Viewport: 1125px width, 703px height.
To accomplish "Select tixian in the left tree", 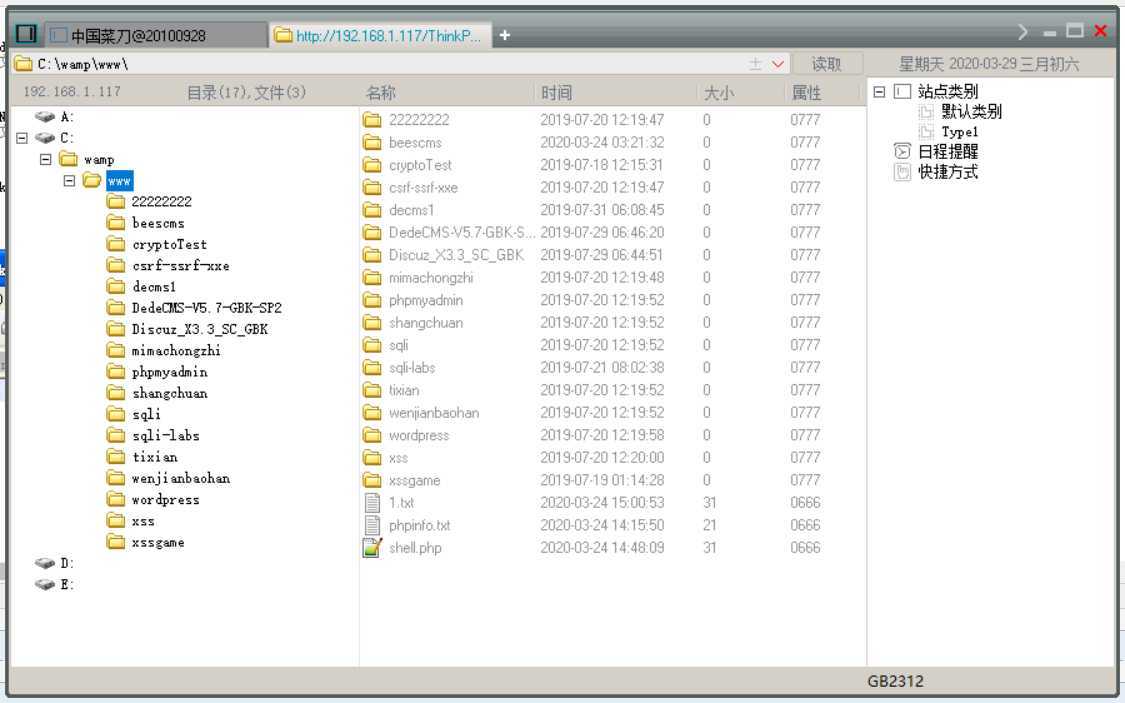I will 154,458.
